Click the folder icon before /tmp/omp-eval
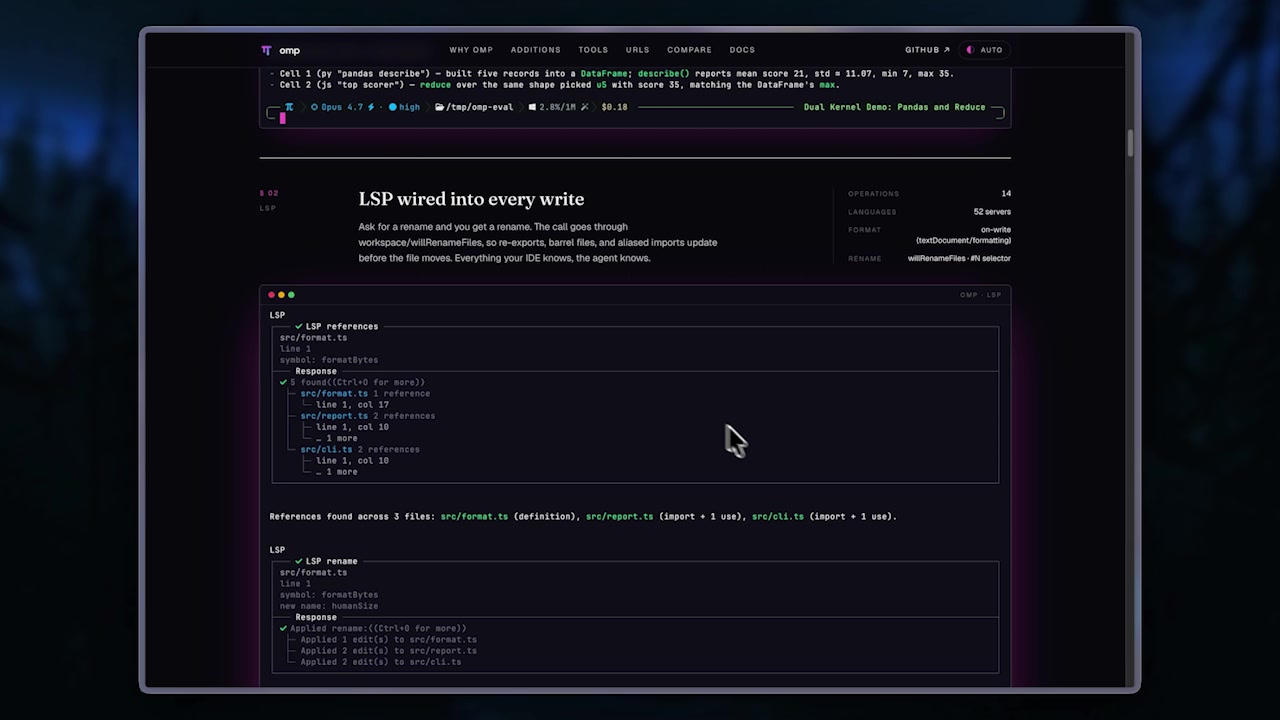 [440, 107]
